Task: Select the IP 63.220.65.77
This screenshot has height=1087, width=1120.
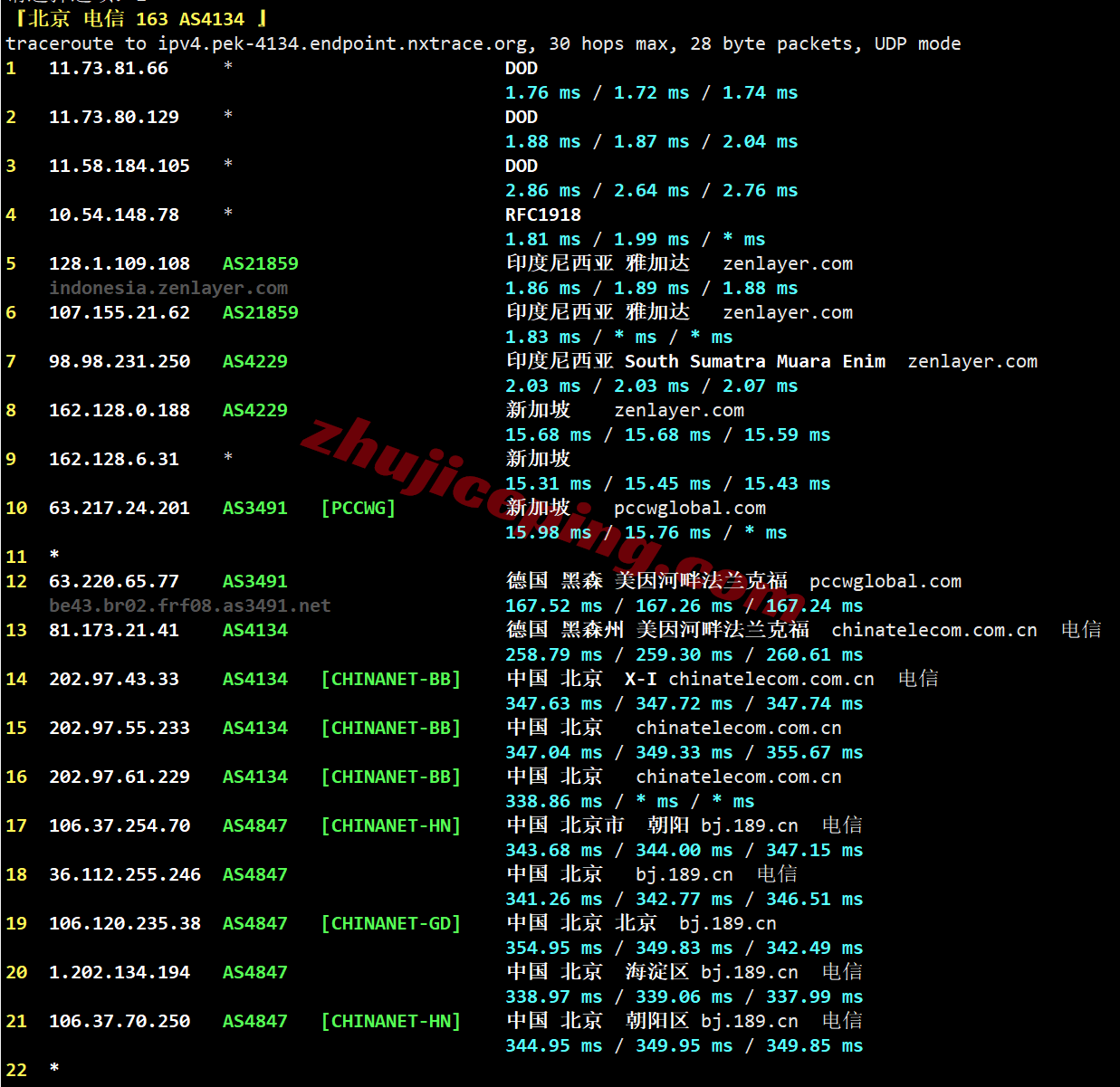Action: (x=114, y=581)
